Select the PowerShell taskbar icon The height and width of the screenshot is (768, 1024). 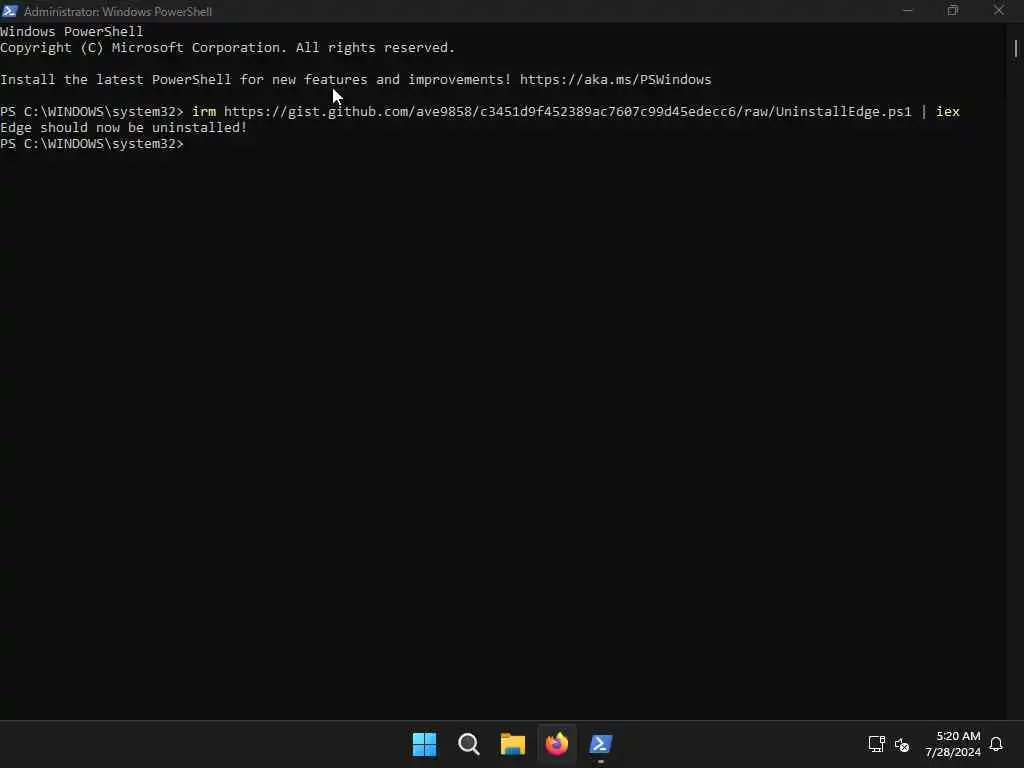click(x=601, y=744)
